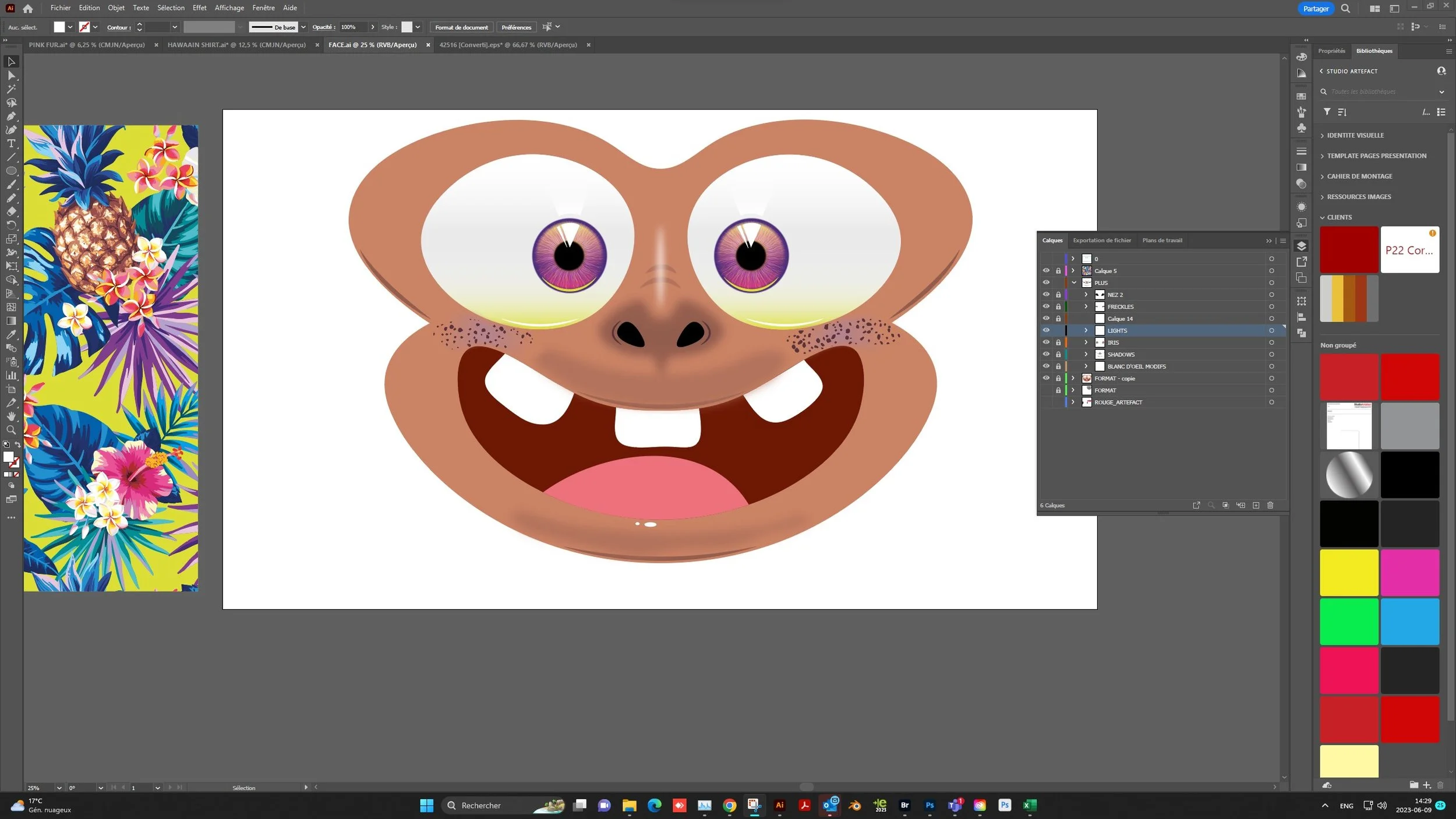This screenshot has height=819, width=1456.
Task: Collapse the PLUS layer group
Action: coord(1074,283)
